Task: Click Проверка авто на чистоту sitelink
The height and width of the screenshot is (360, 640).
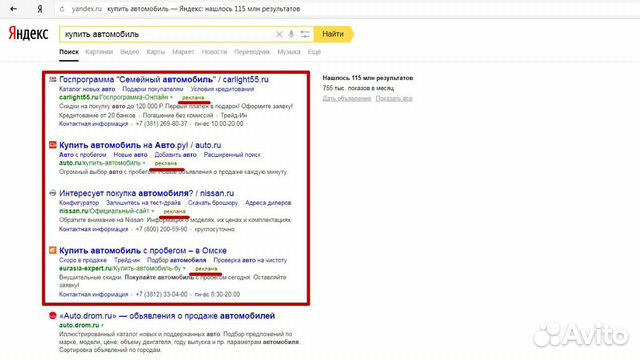Action: pyautogui.click(x=250, y=260)
